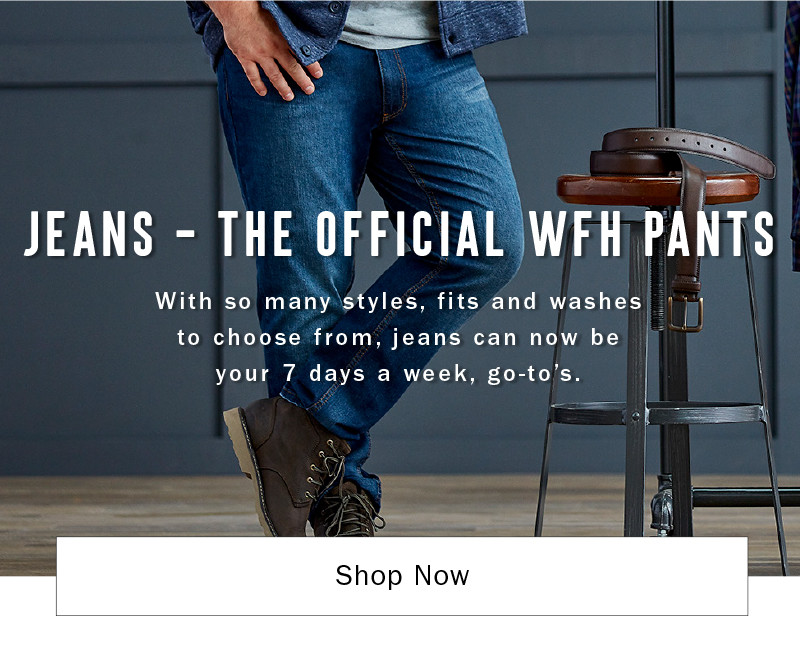Click the laced boot planted on the floor
The height and width of the screenshot is (646, 800).
348,510
